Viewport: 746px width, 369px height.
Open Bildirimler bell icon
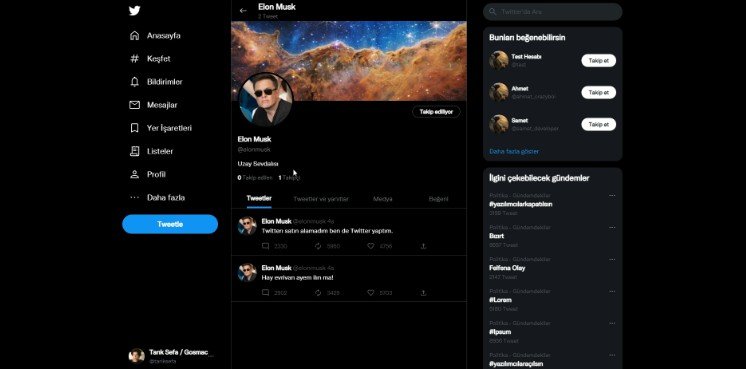pos(135,82)
